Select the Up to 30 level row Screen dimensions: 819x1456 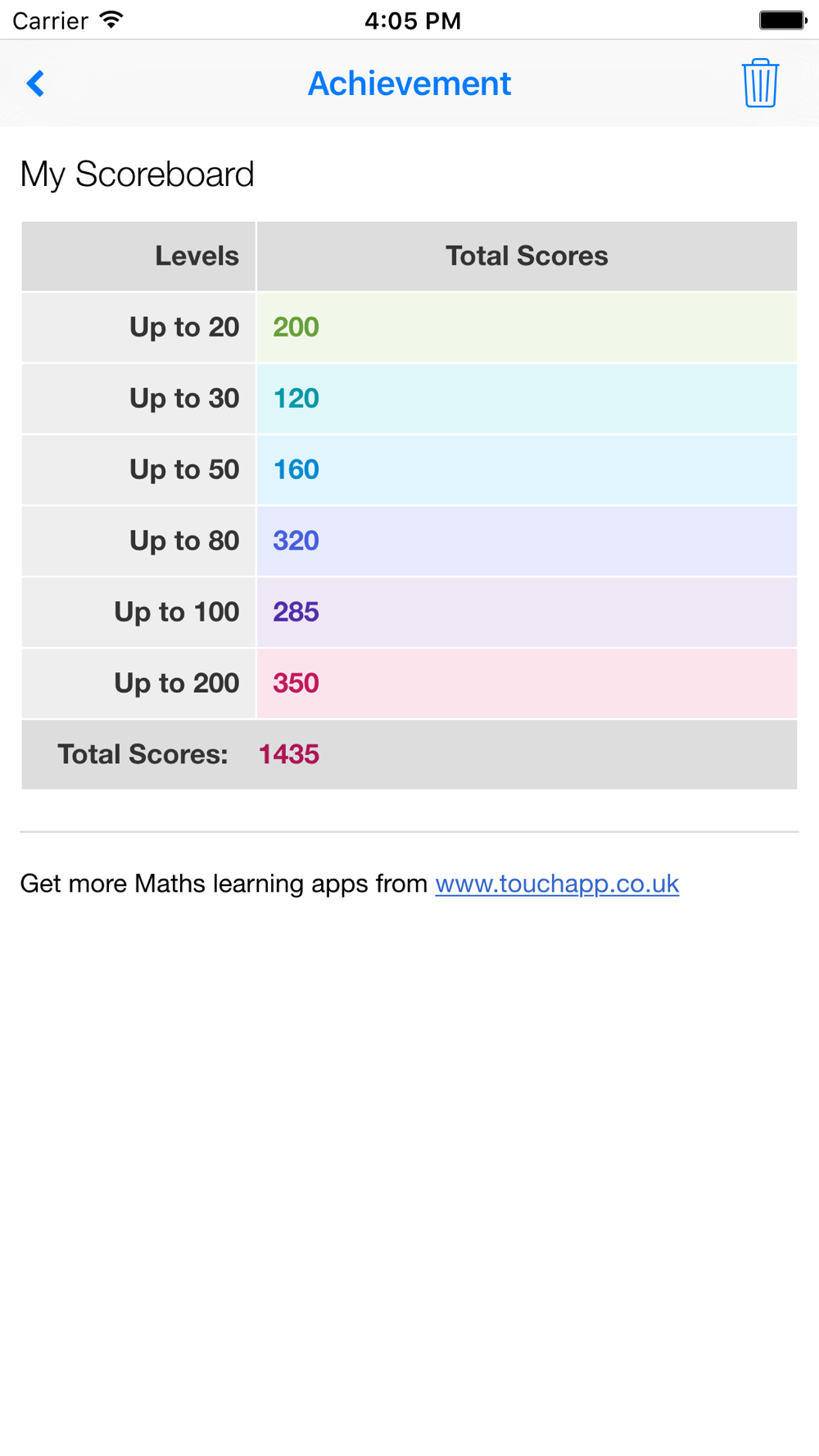pyautogui.click(x=183, y=399)
